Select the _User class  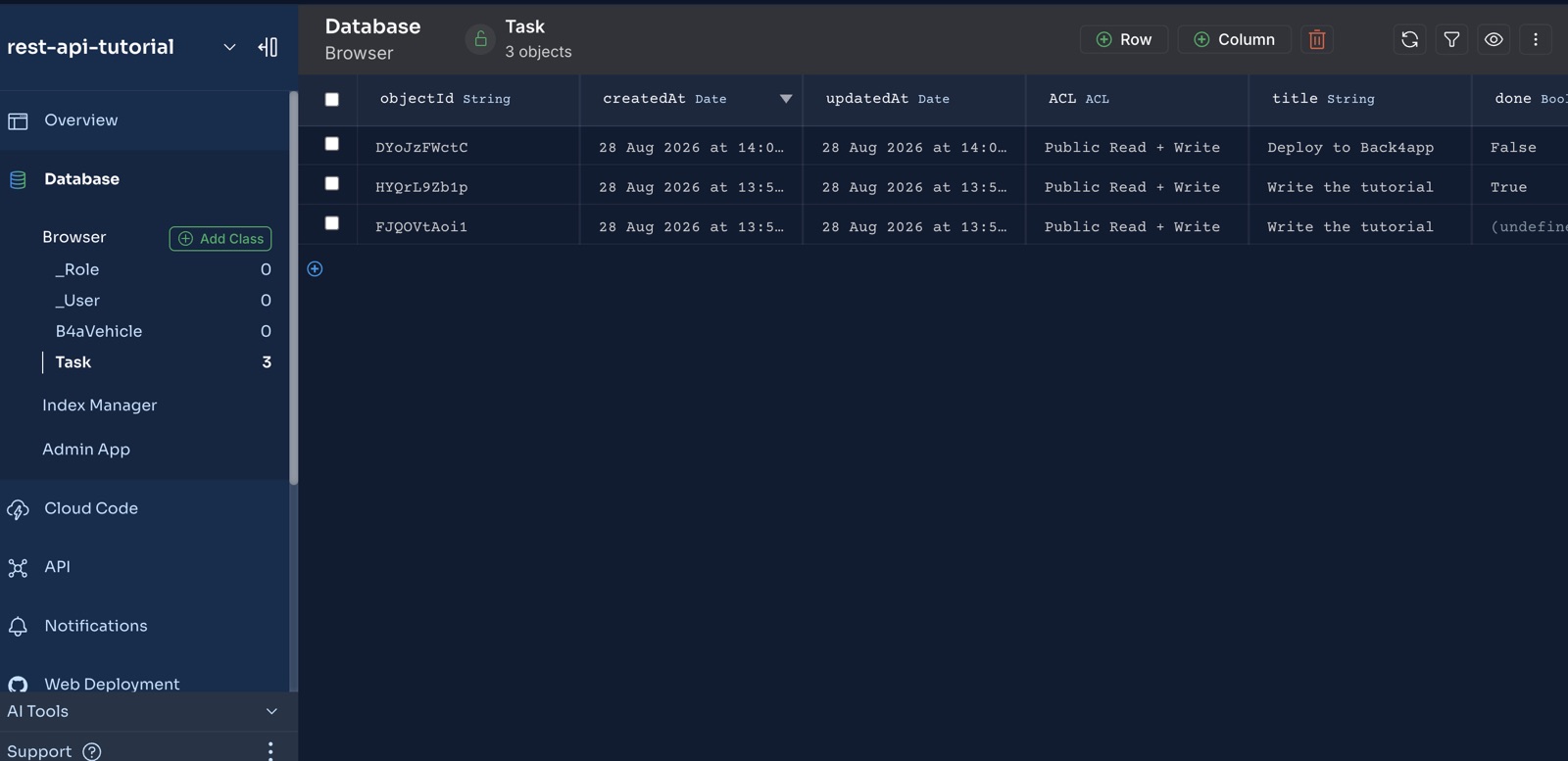point(77,301)
